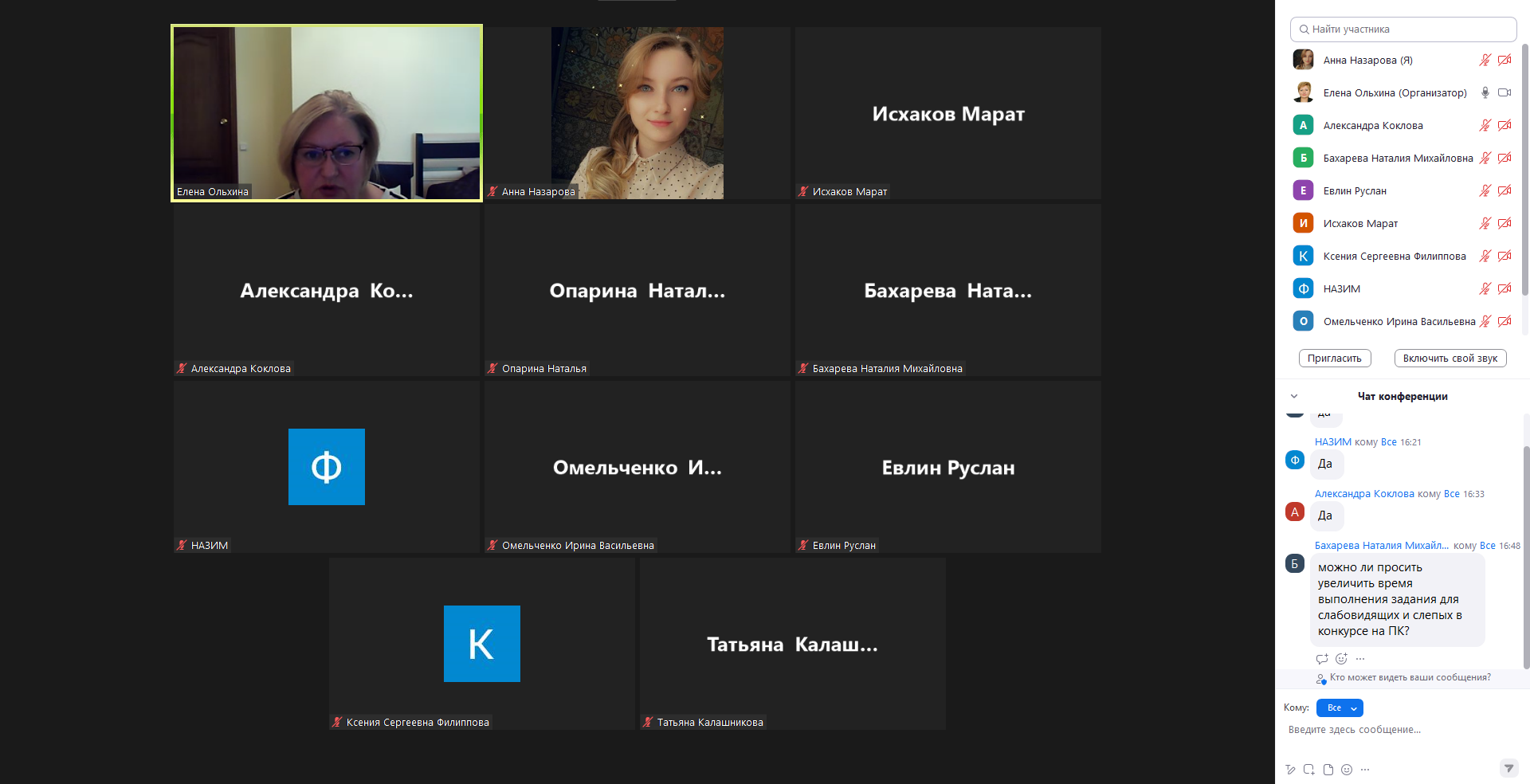Screen dimensions: 1530x784
Task: Click the 'Пригласить' button
Action: point(1334,359)
